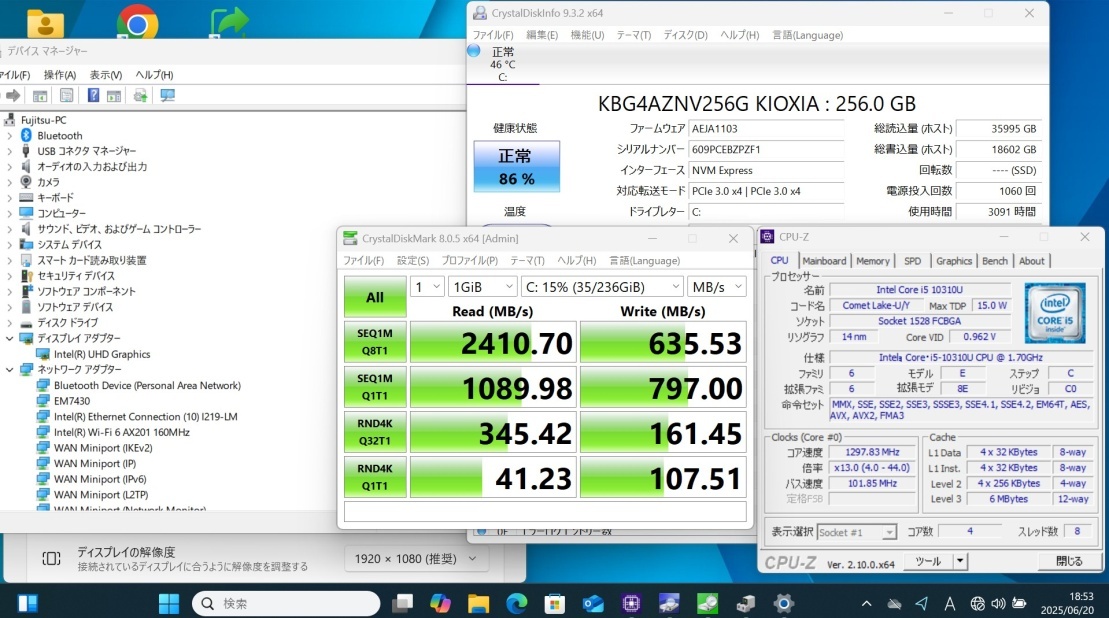Open プロファイル(P) menu in CrystalDiskMark
Screen dimensions: 1109x618
point(470,260)
